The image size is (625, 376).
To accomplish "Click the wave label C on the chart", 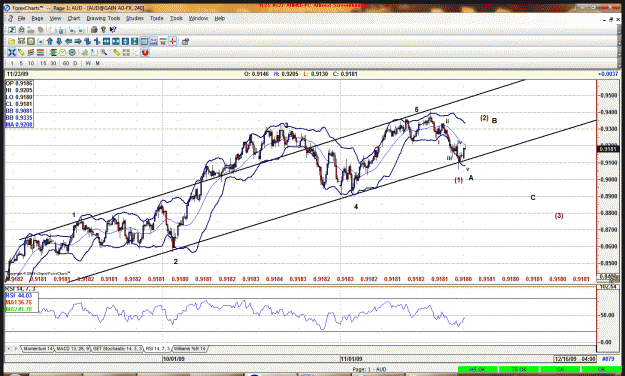I will (533, 198).
